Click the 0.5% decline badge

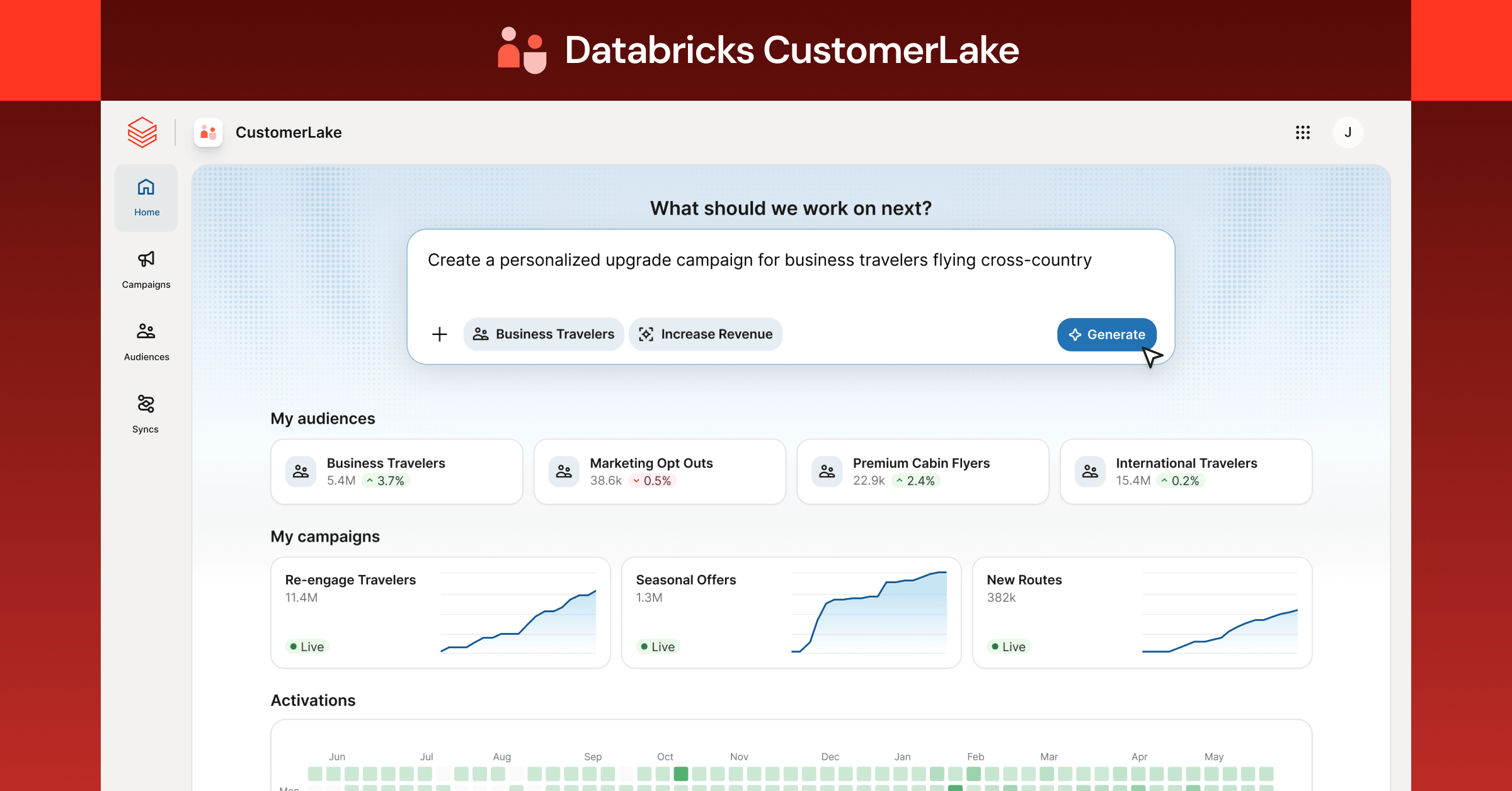point(653,481)
